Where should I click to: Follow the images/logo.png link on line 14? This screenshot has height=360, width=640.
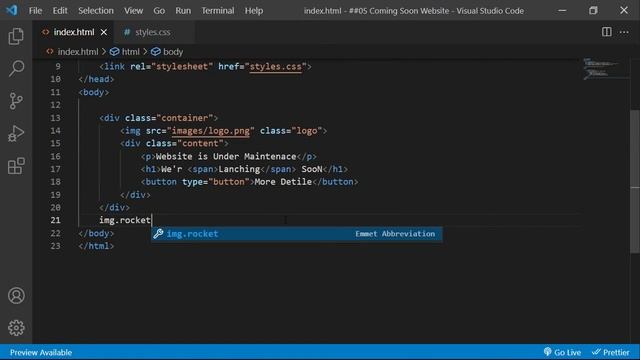coord(211,131)
